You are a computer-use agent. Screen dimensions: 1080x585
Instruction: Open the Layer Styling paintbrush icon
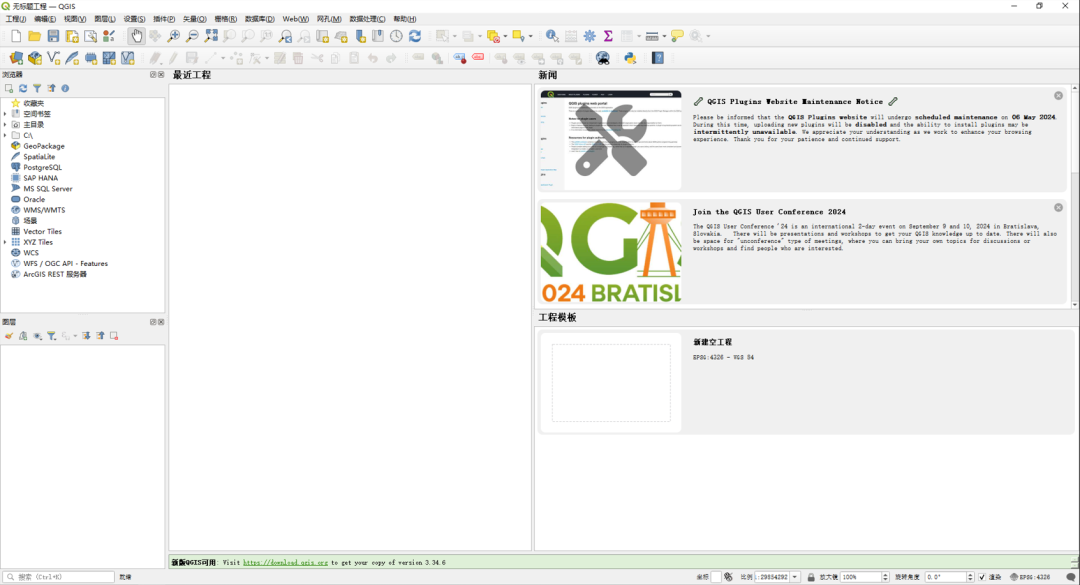pos(9,336)
